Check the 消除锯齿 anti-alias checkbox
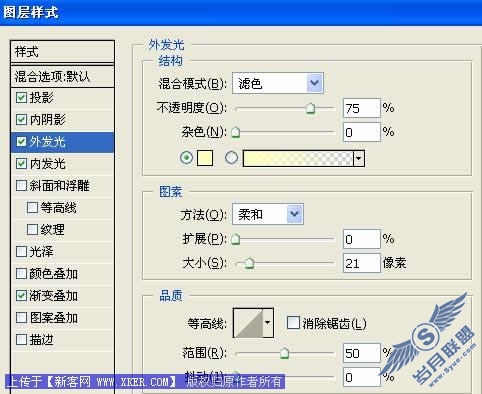 [x=293, y=323]
